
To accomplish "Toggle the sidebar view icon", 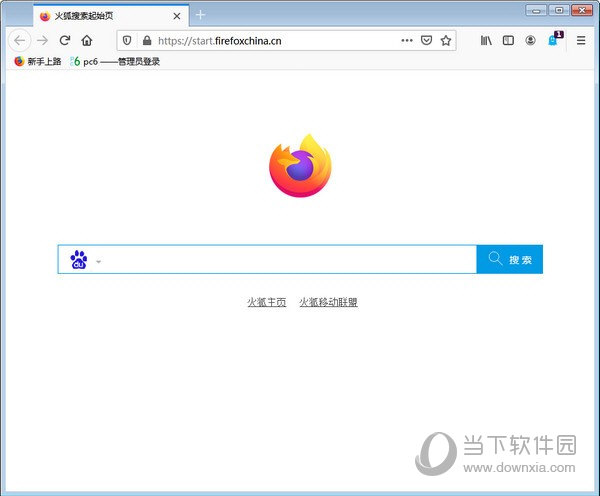I will point(508,40).
